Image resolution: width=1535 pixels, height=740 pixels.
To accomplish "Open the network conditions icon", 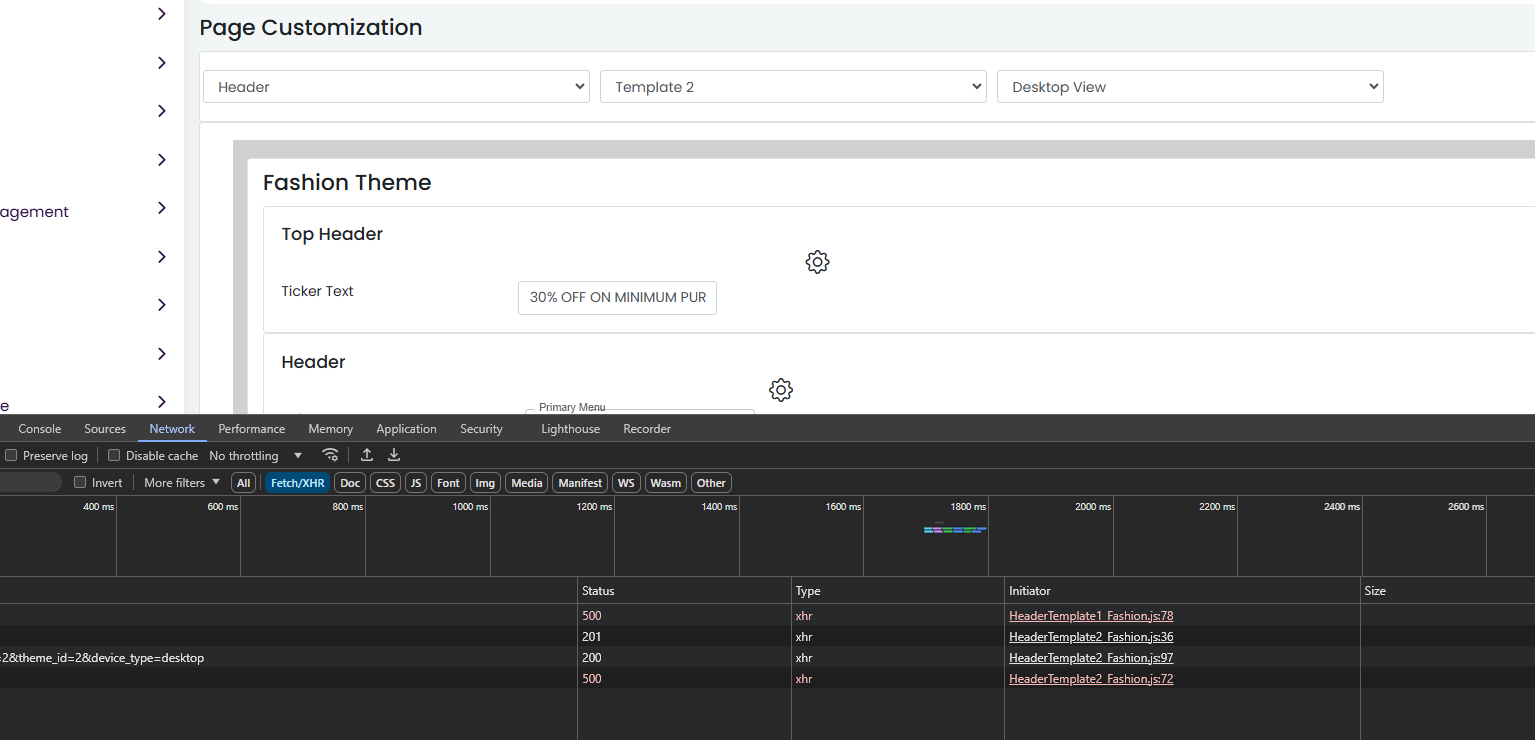I will point(330,455).
